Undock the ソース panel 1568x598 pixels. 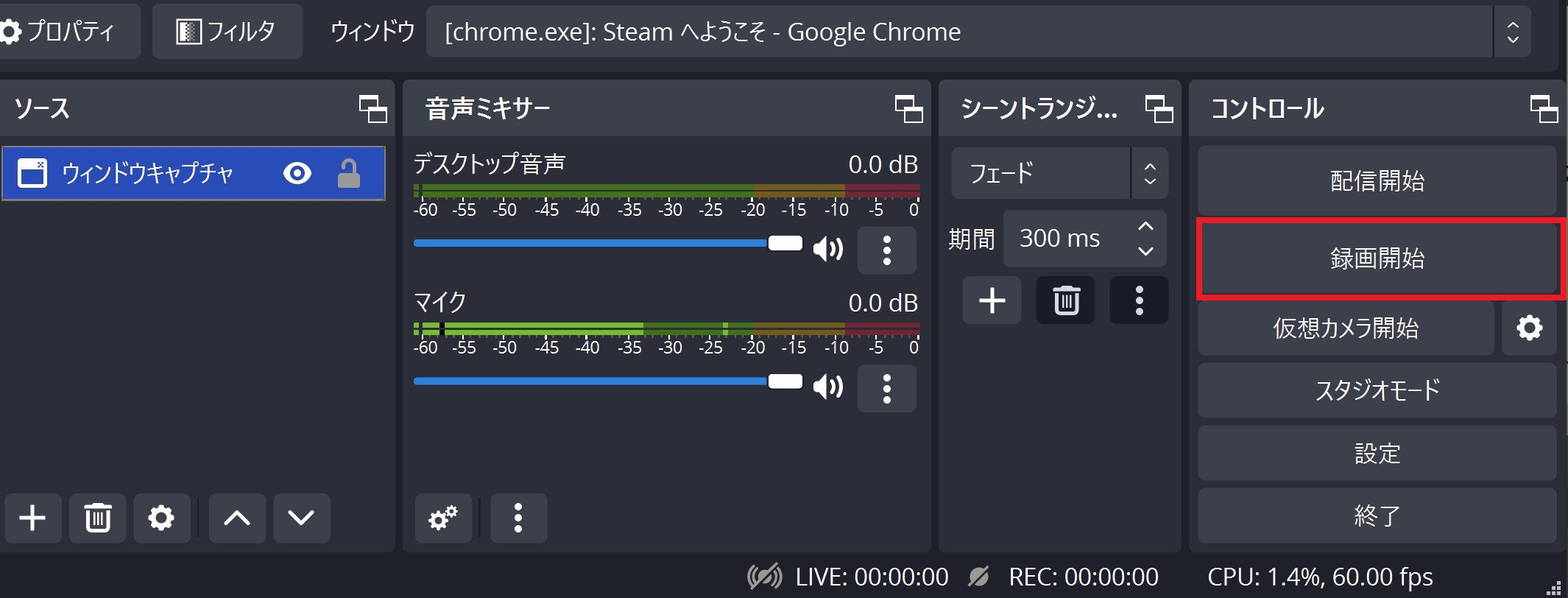tap(372, 109)
